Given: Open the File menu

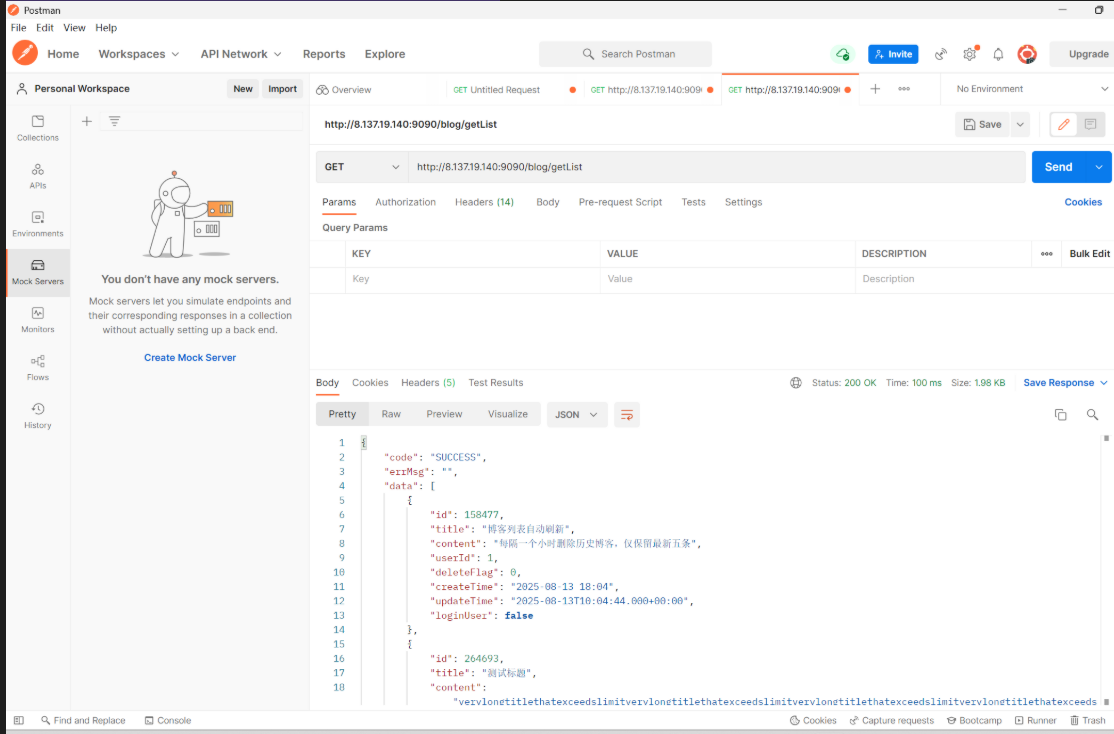Looking at the screenshot, I should point(18,28).
